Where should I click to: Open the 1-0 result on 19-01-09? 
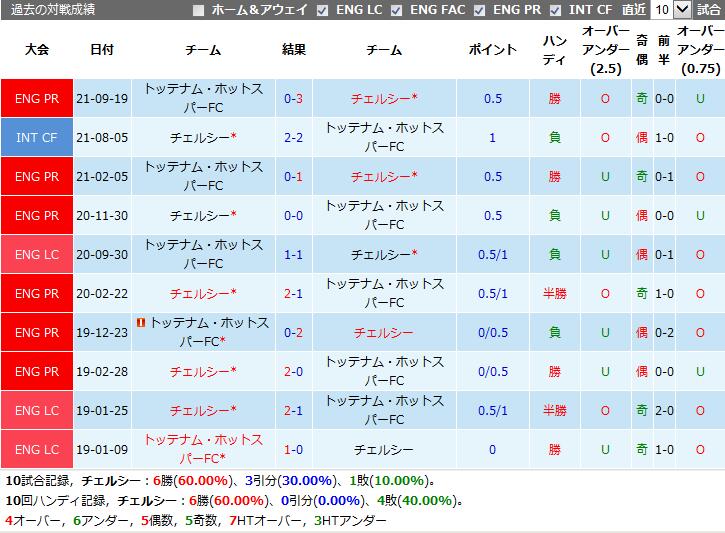coord(293,449)
